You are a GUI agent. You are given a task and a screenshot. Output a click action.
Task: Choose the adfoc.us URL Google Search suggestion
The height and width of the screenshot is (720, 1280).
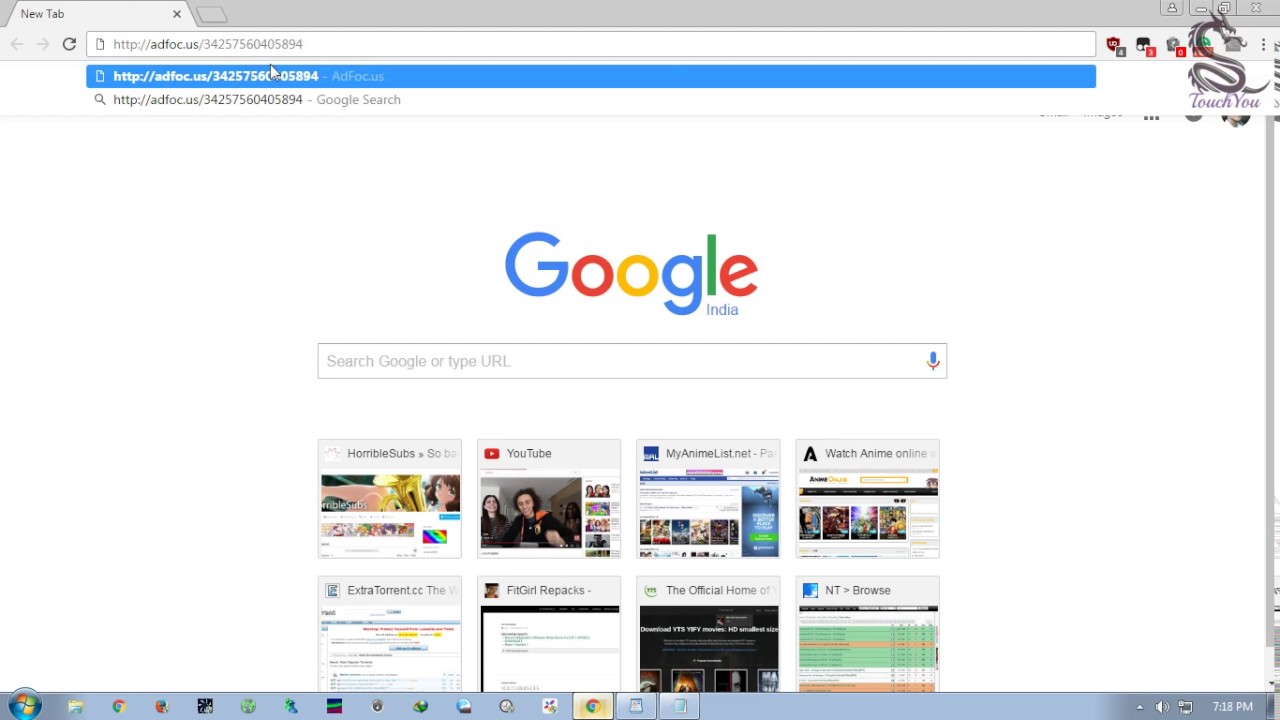[x=590, y=99]
